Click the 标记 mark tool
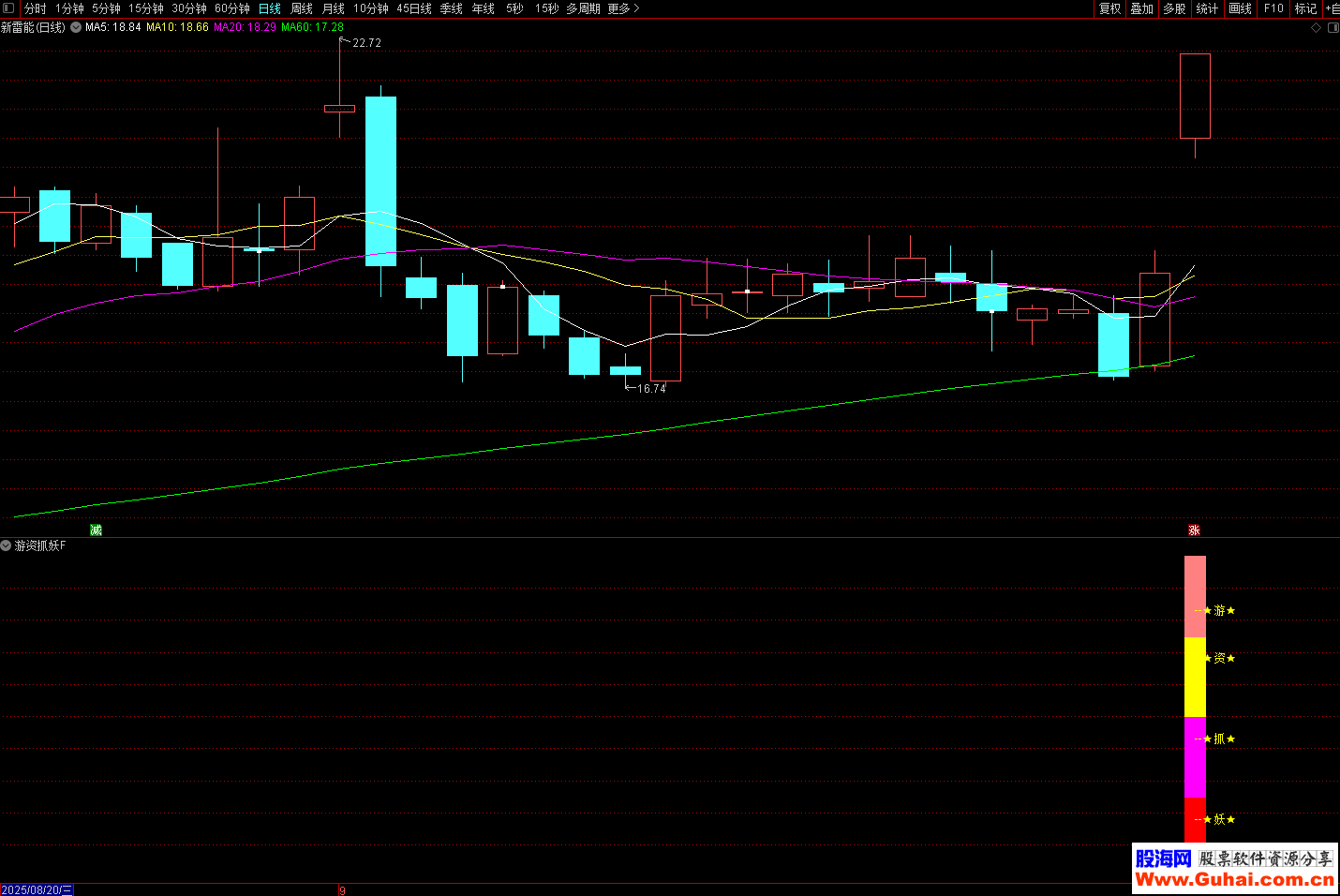This screenshot has width=1340, height=896. (x=1305, y=8)
